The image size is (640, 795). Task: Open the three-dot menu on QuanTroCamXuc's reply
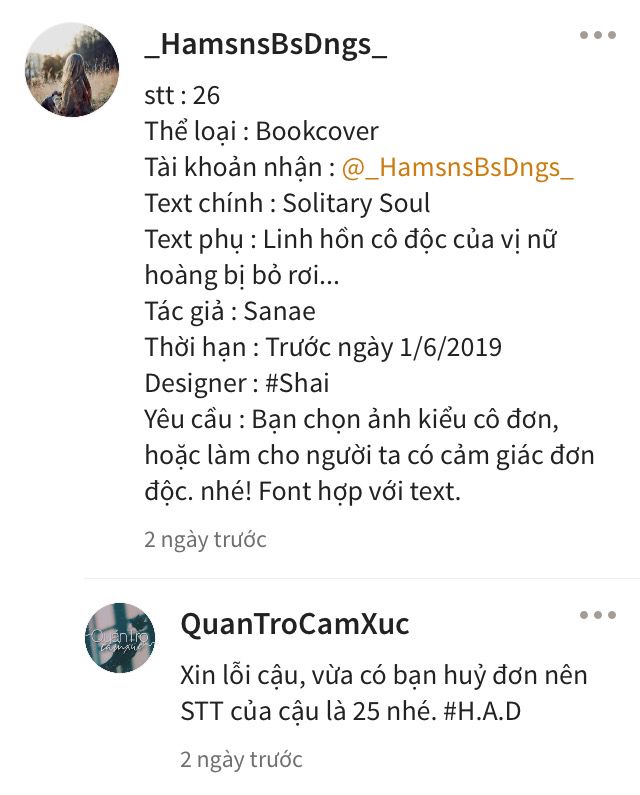tap(597, 615)
